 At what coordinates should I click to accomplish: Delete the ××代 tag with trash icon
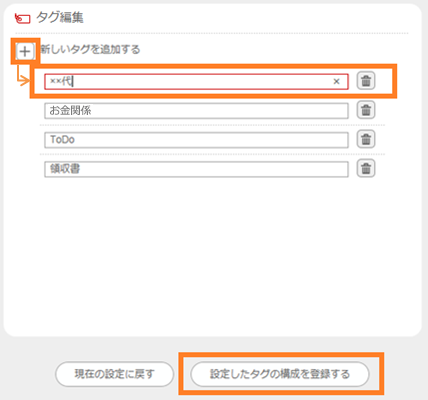(x=366, y=81)
